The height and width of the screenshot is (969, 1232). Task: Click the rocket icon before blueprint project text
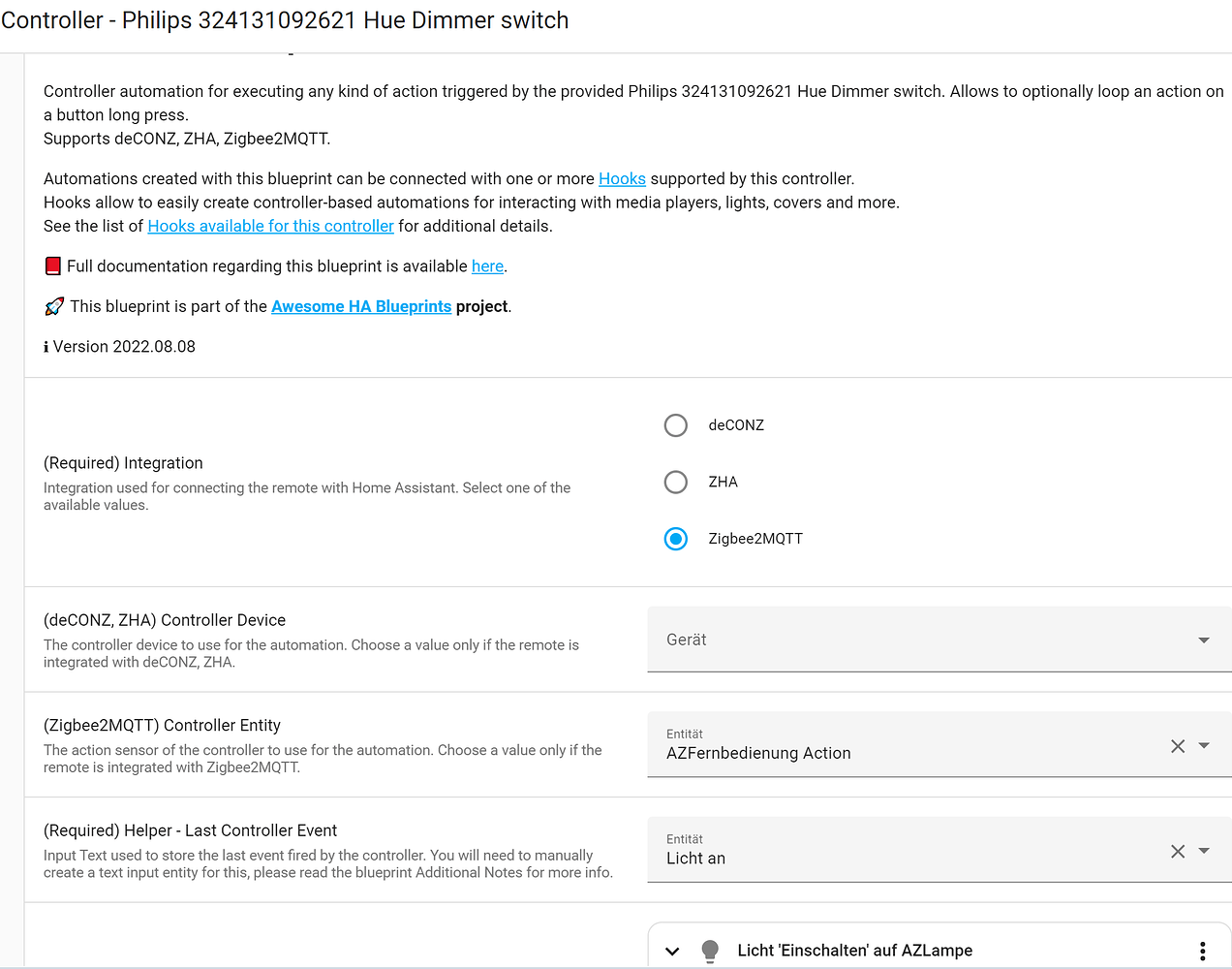pos(54,306)
